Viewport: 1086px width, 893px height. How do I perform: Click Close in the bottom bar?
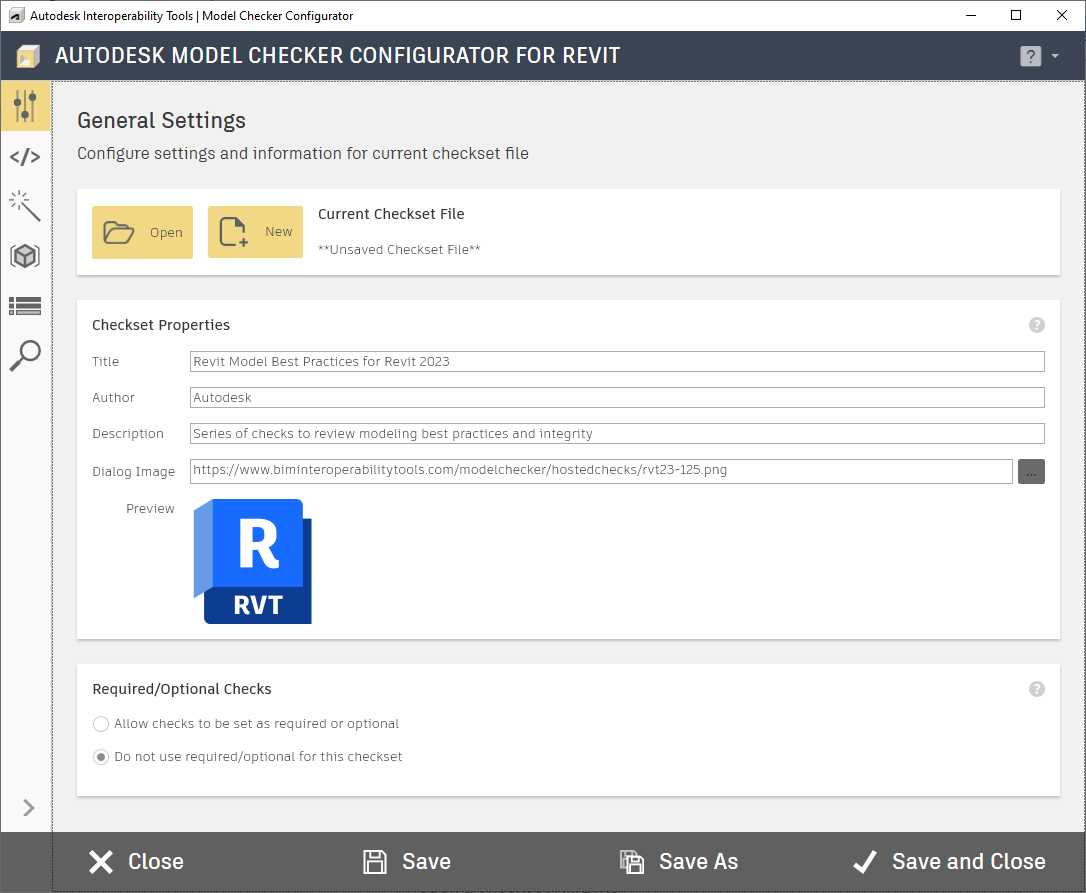click(136, 862)
